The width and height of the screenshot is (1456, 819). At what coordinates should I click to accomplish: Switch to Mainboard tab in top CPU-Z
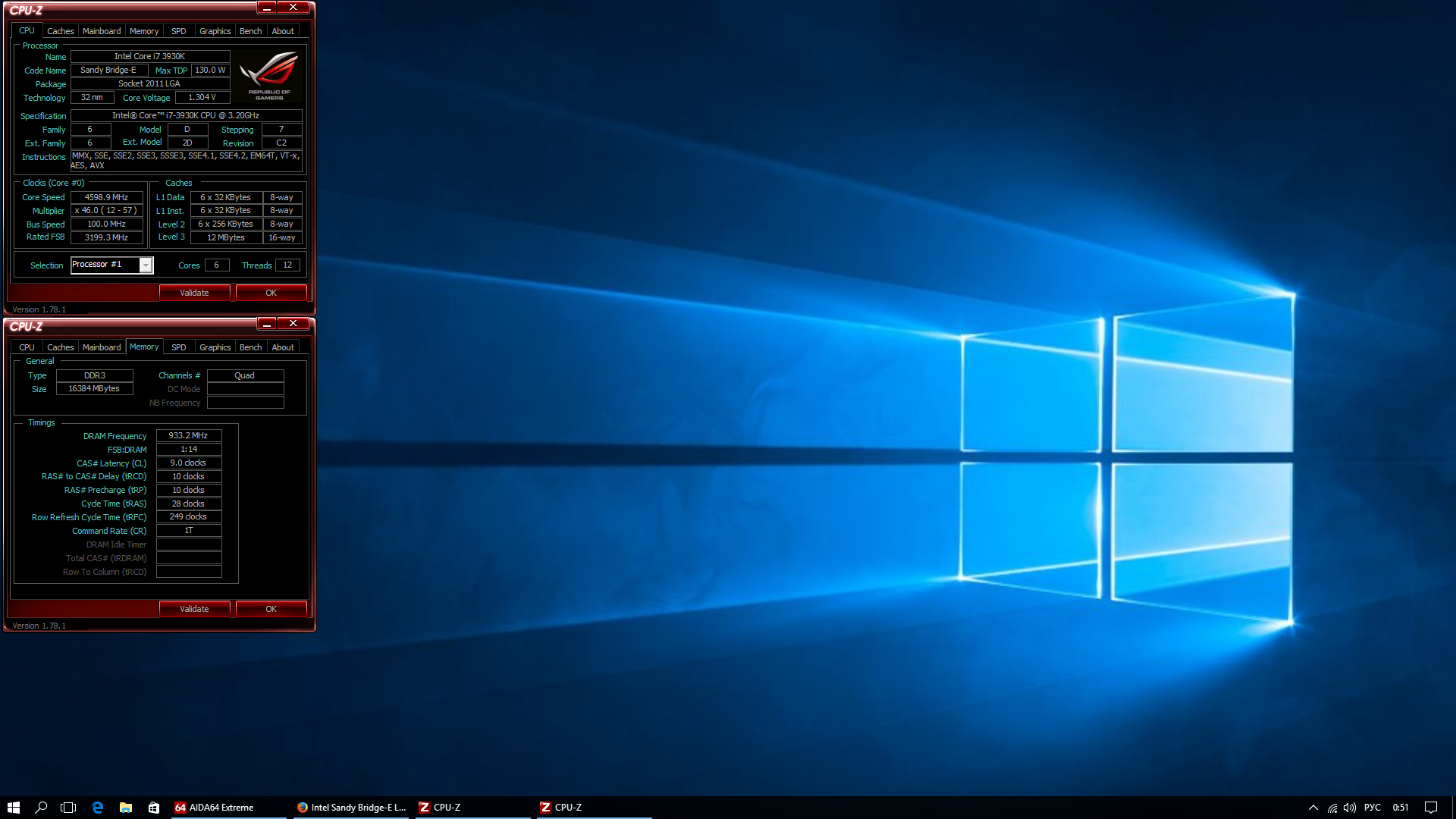102,31
